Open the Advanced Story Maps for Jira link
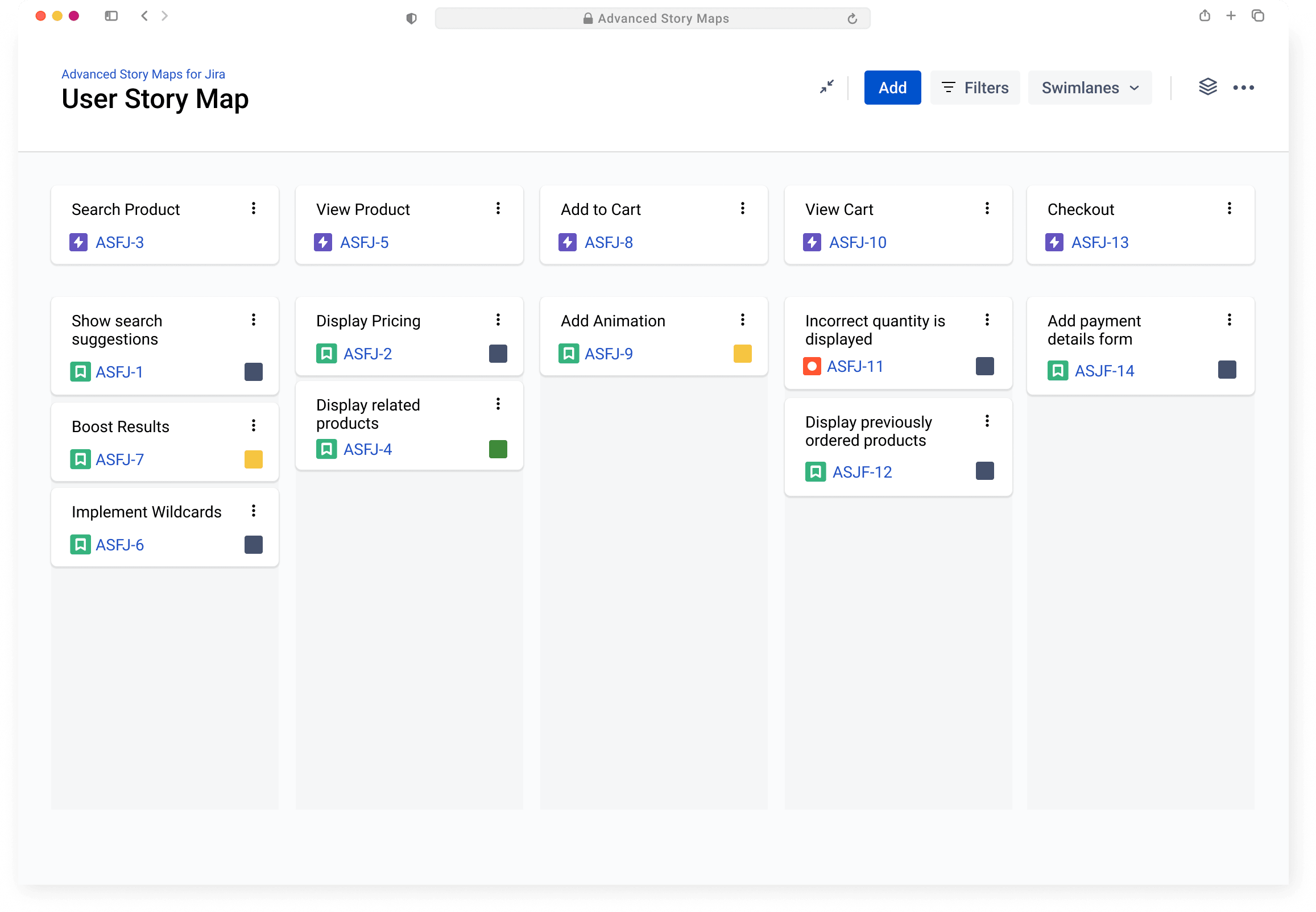The image size is (1316, 912). (x=143, y=74)
